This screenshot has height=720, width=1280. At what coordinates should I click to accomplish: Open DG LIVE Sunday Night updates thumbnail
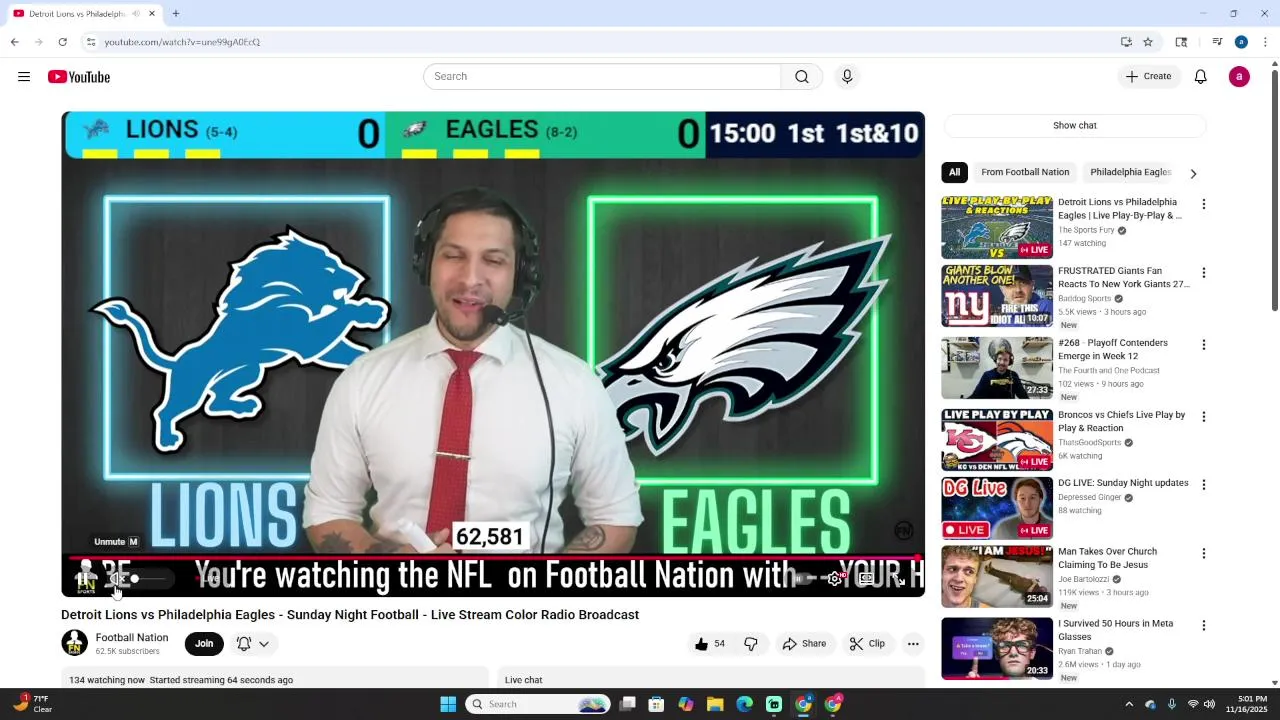[x=997, y=508]
